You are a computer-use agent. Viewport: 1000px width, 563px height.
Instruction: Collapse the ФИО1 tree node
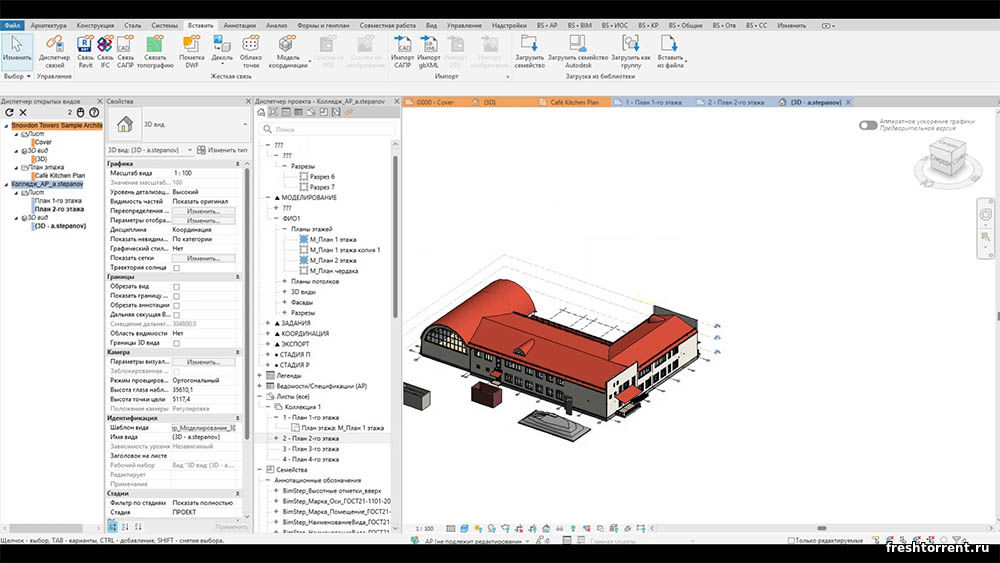(275, 218)
